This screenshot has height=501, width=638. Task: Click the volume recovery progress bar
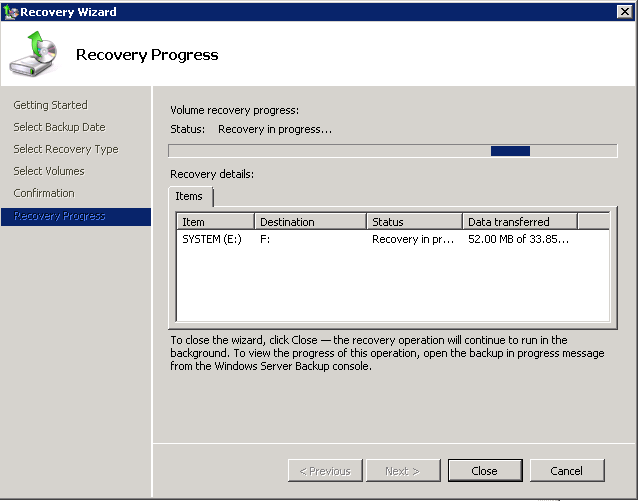393,151
